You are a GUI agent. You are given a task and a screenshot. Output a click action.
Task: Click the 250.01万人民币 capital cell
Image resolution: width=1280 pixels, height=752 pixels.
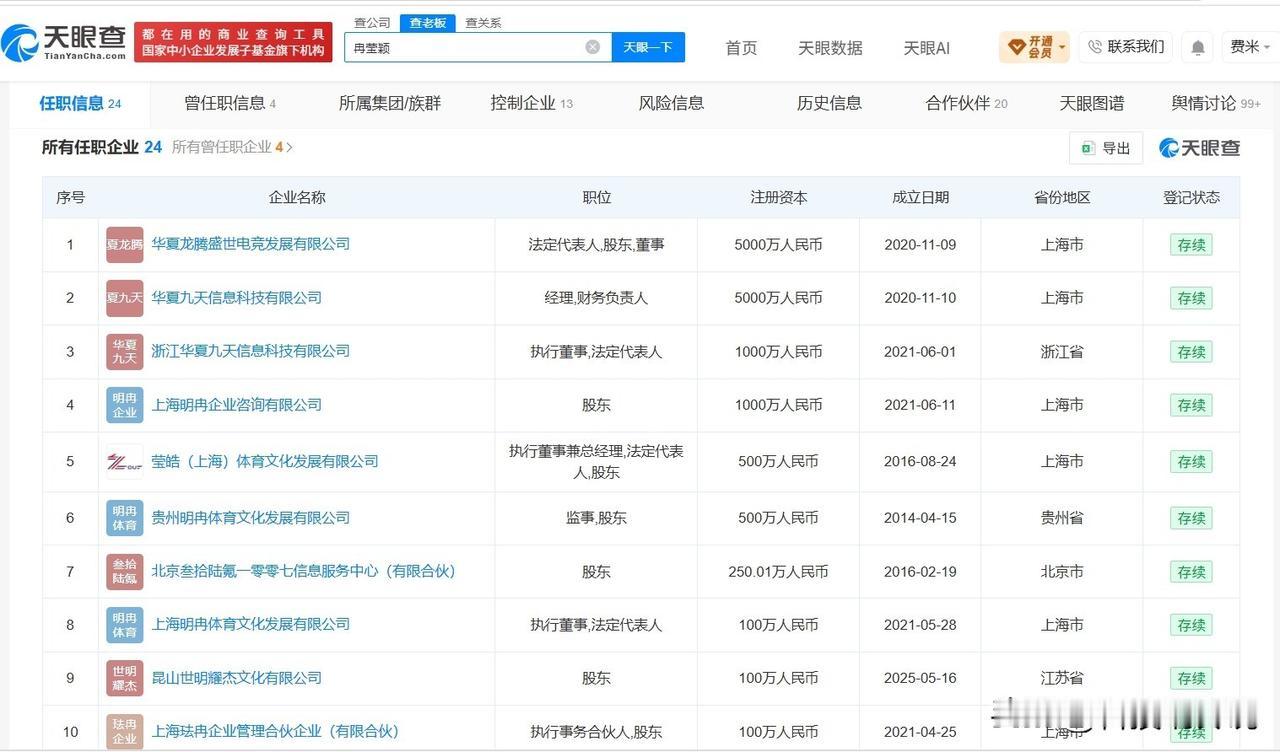coord(778,572)
